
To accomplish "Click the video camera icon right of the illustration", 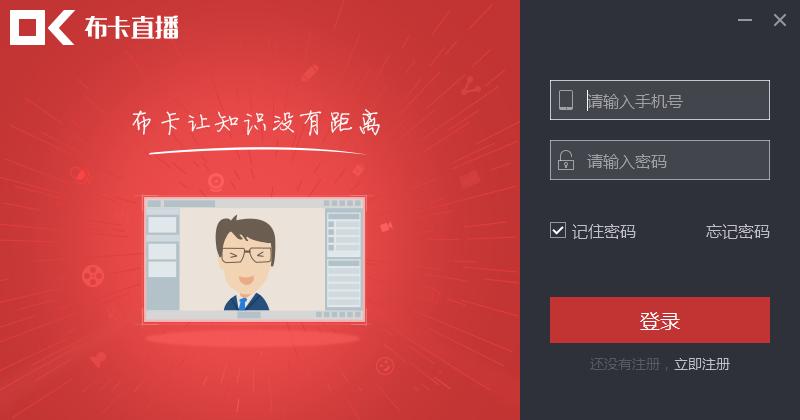I will pos(386,226).
